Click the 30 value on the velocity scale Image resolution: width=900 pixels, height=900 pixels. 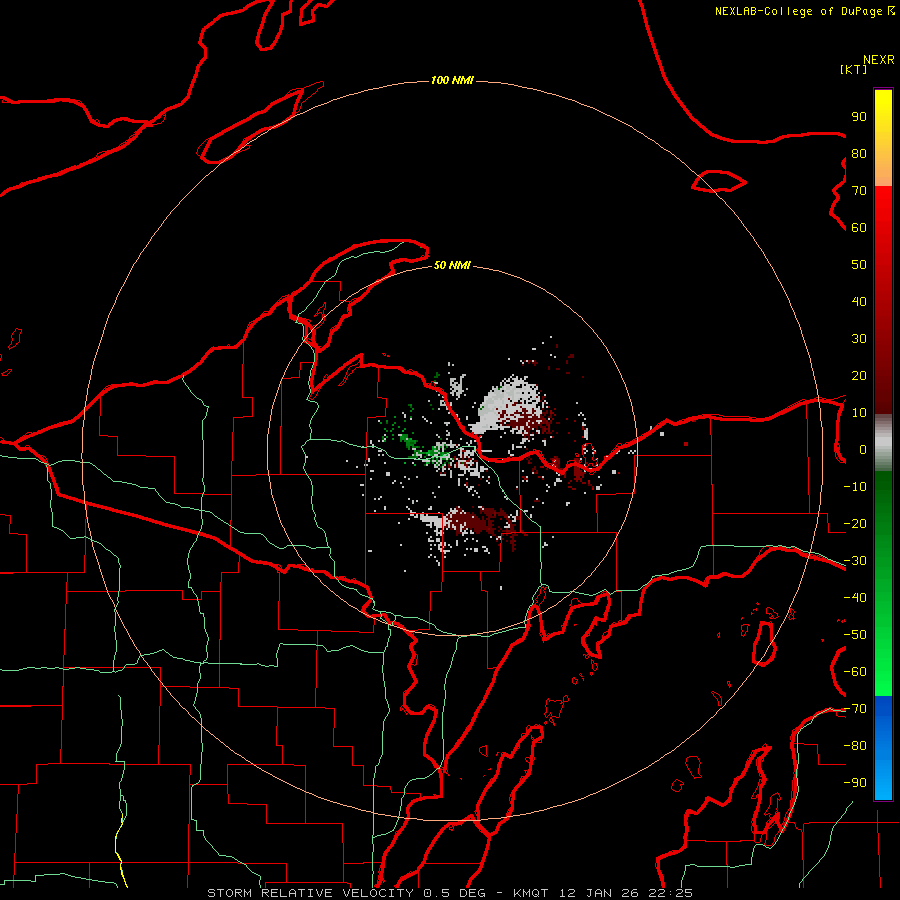click(x=859, y=339)
